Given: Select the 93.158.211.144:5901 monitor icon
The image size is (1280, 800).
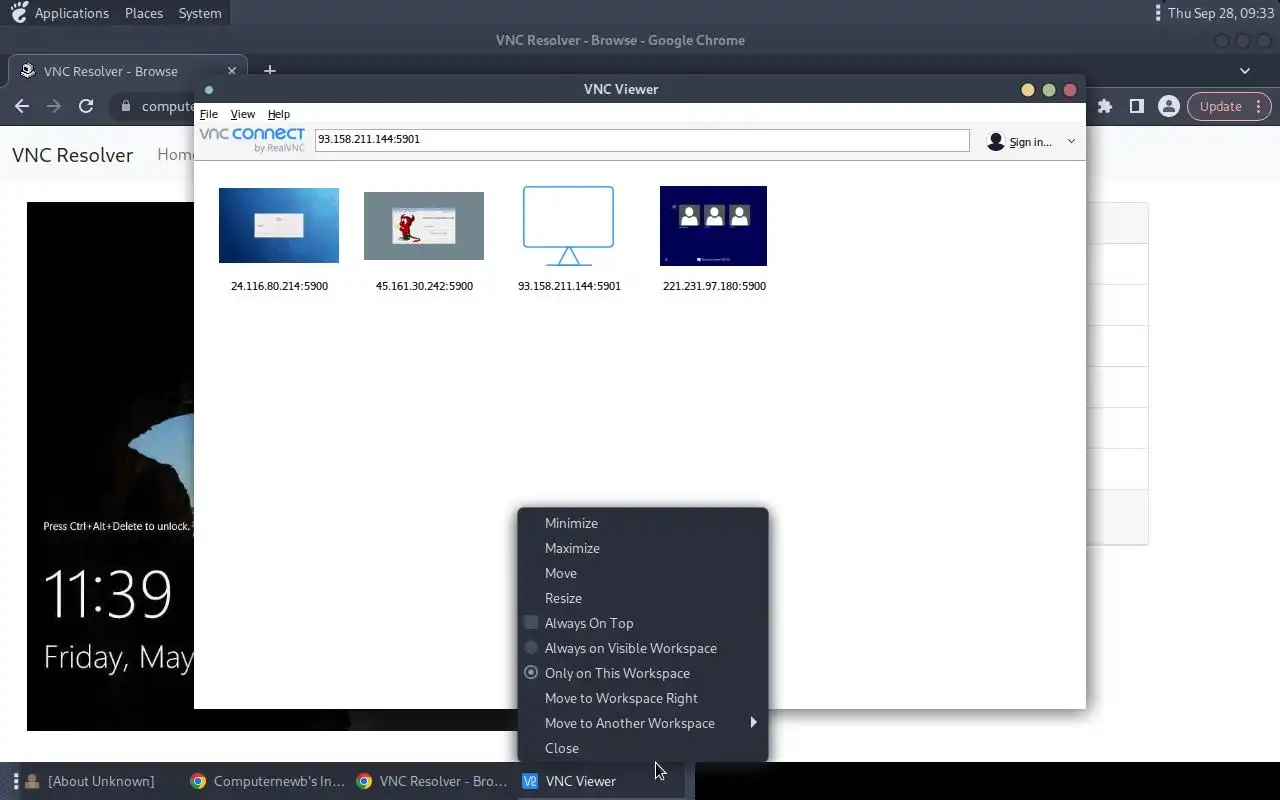Looking at the screenshot, I should coord(568,226).
